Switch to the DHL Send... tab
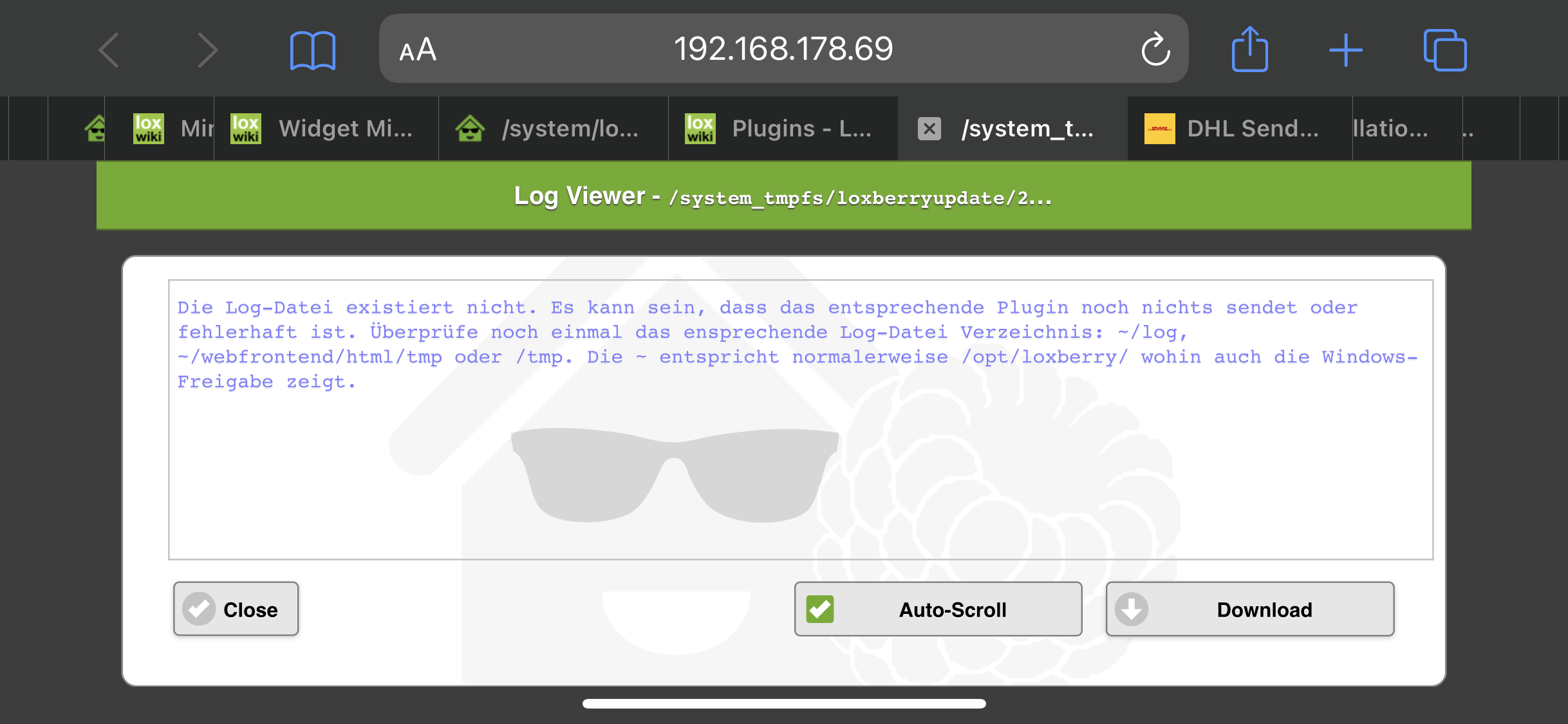 (1252, 129)
